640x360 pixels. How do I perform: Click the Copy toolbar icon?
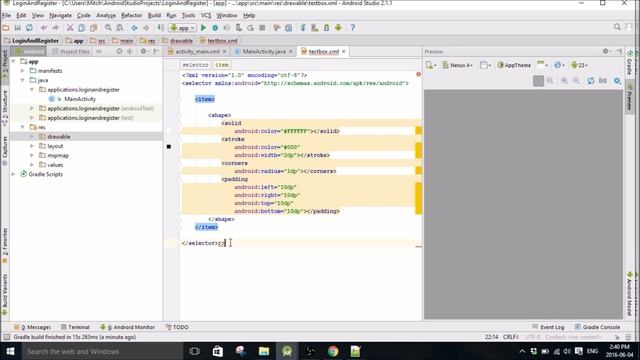pos(82,28)
